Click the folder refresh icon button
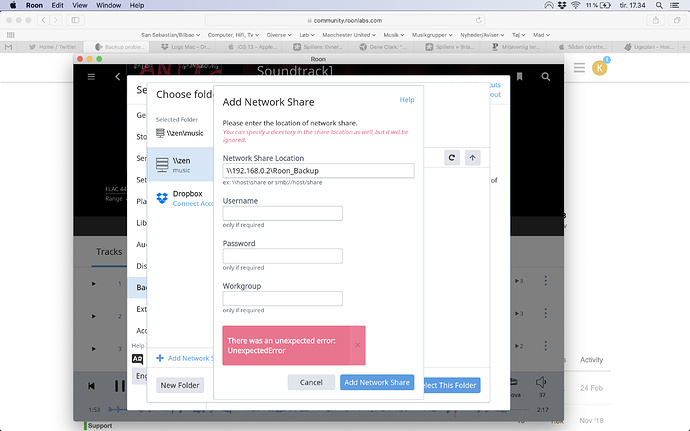 click(451, 158)
